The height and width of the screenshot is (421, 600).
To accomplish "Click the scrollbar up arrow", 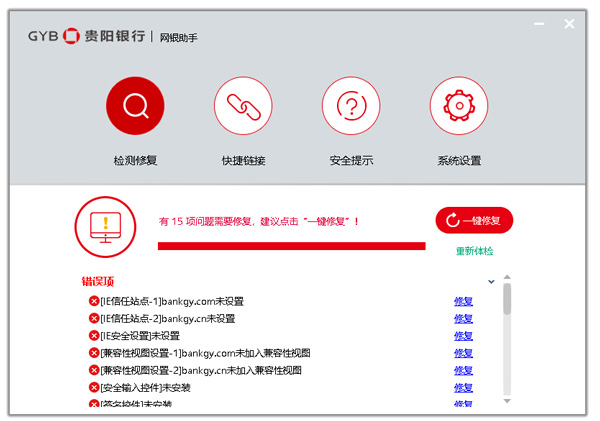I will tap(507, 277).
